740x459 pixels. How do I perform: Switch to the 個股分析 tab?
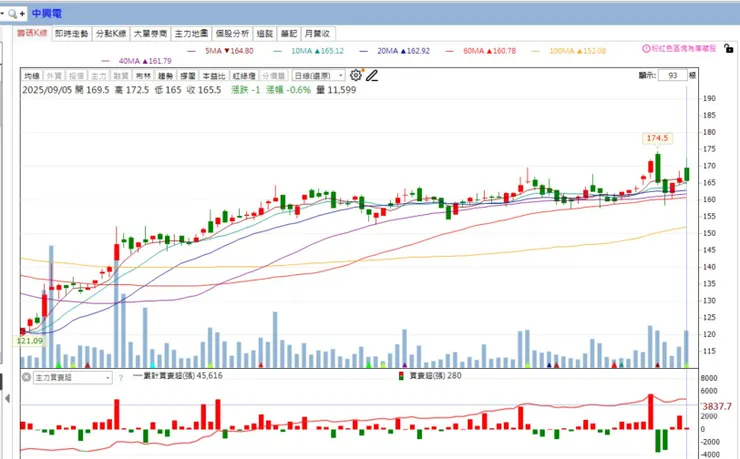click(232, 33)
